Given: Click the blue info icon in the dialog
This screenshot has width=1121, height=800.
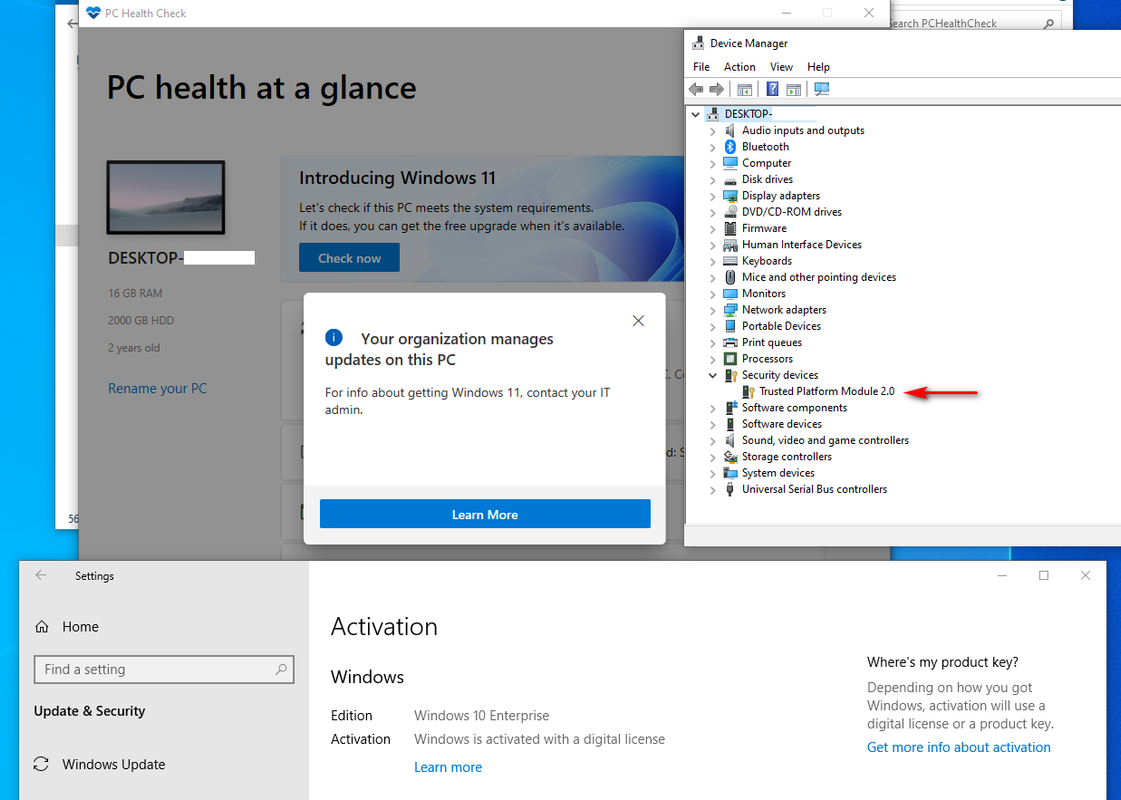Looking at the screenshot, I should pos(334,337).
